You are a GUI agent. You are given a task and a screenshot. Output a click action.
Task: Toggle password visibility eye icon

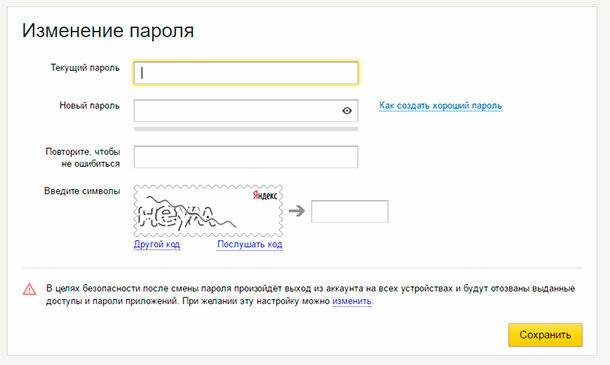pyautogui.click(x=347, y=111)
